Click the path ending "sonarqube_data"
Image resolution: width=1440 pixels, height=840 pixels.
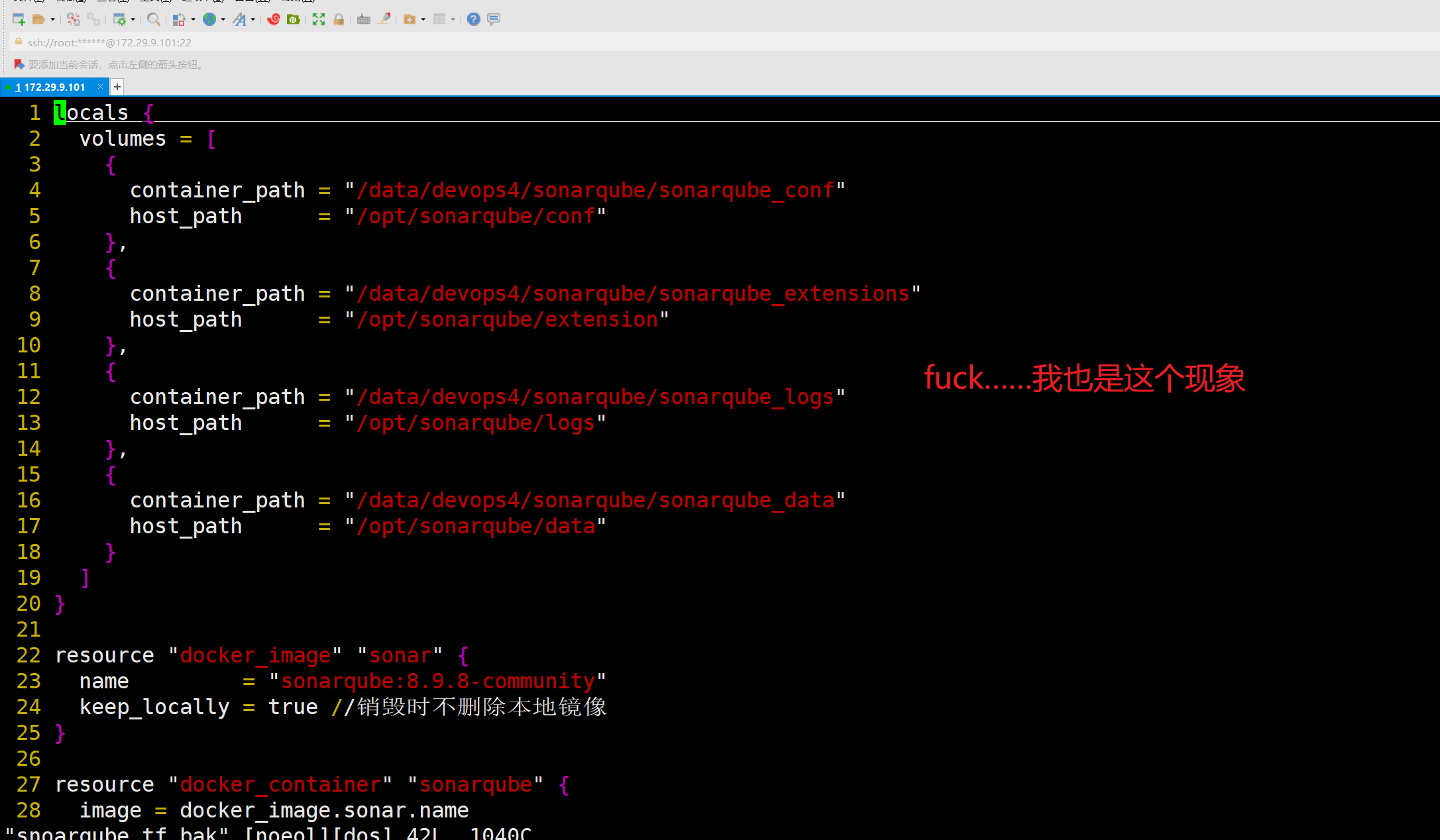(x=595, y=500)
